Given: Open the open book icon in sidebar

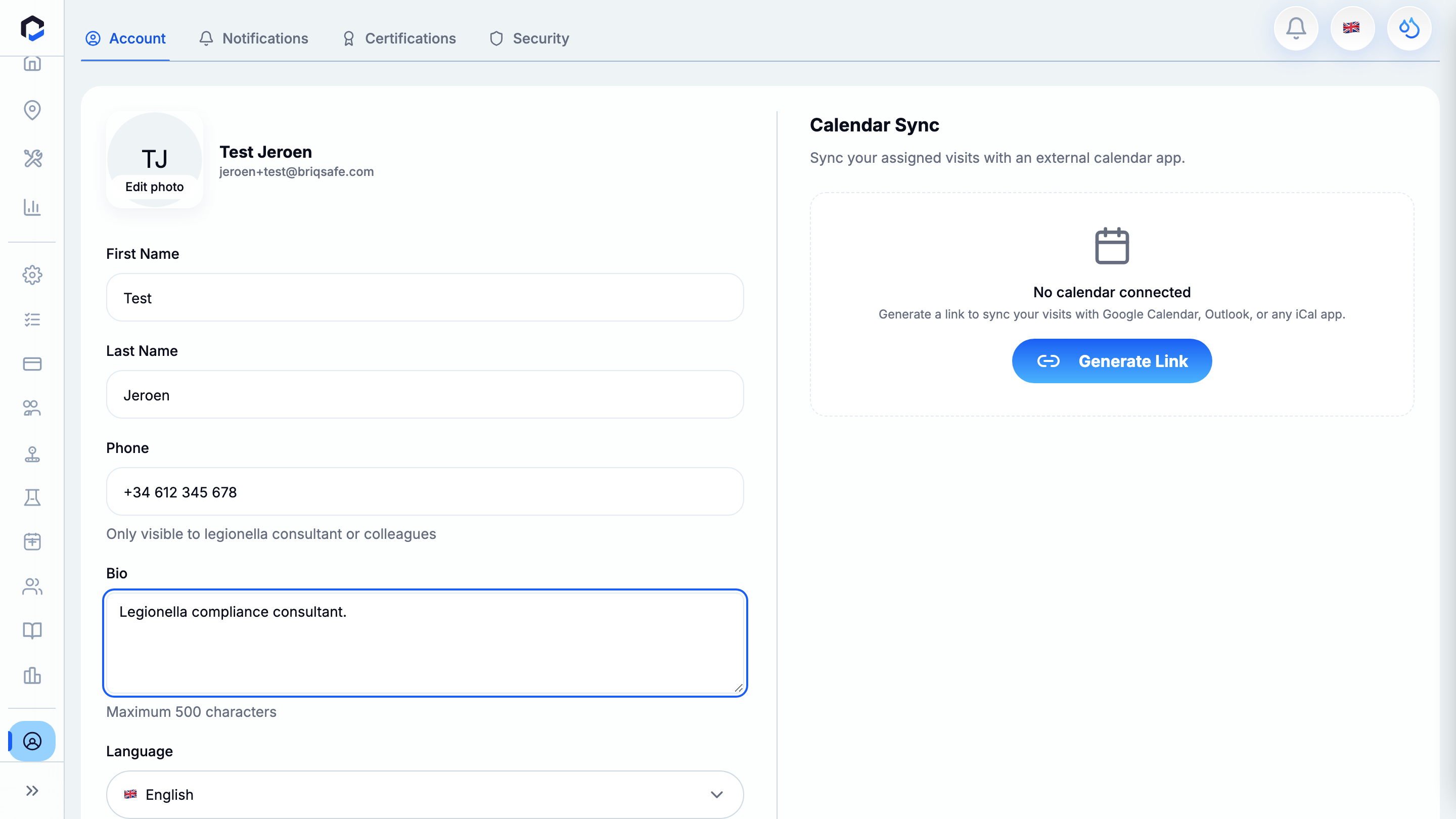Looking at the screenshot, I should tap(32, 630).
